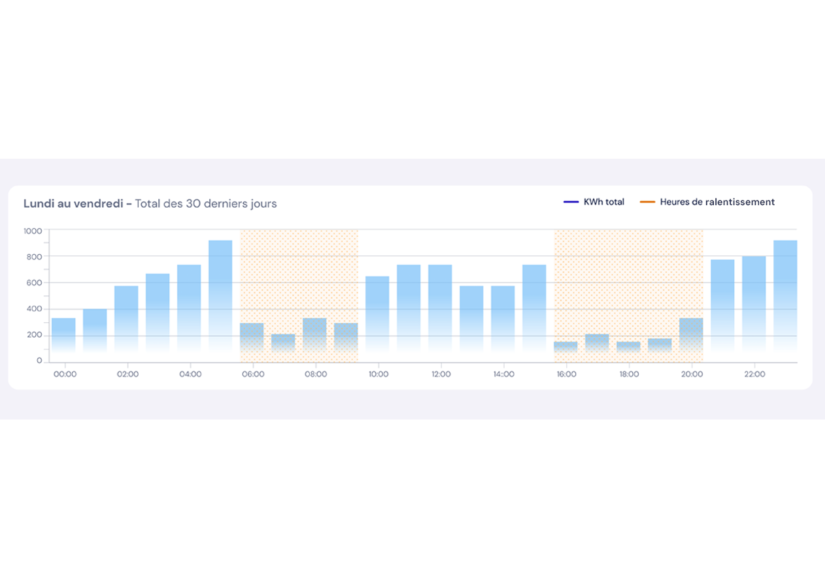825x575 pixels.
Task: Pick the 06:00 bar in the morning slowdown zone
Action: [252, 341]
